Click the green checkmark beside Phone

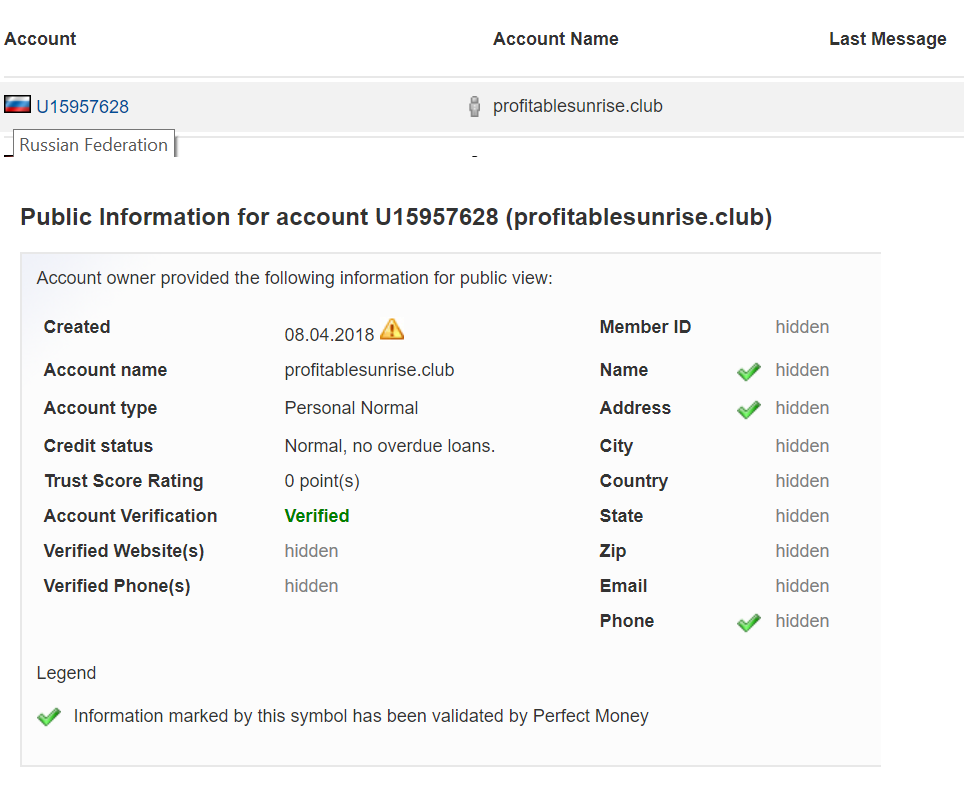click(x=748, y=623)
